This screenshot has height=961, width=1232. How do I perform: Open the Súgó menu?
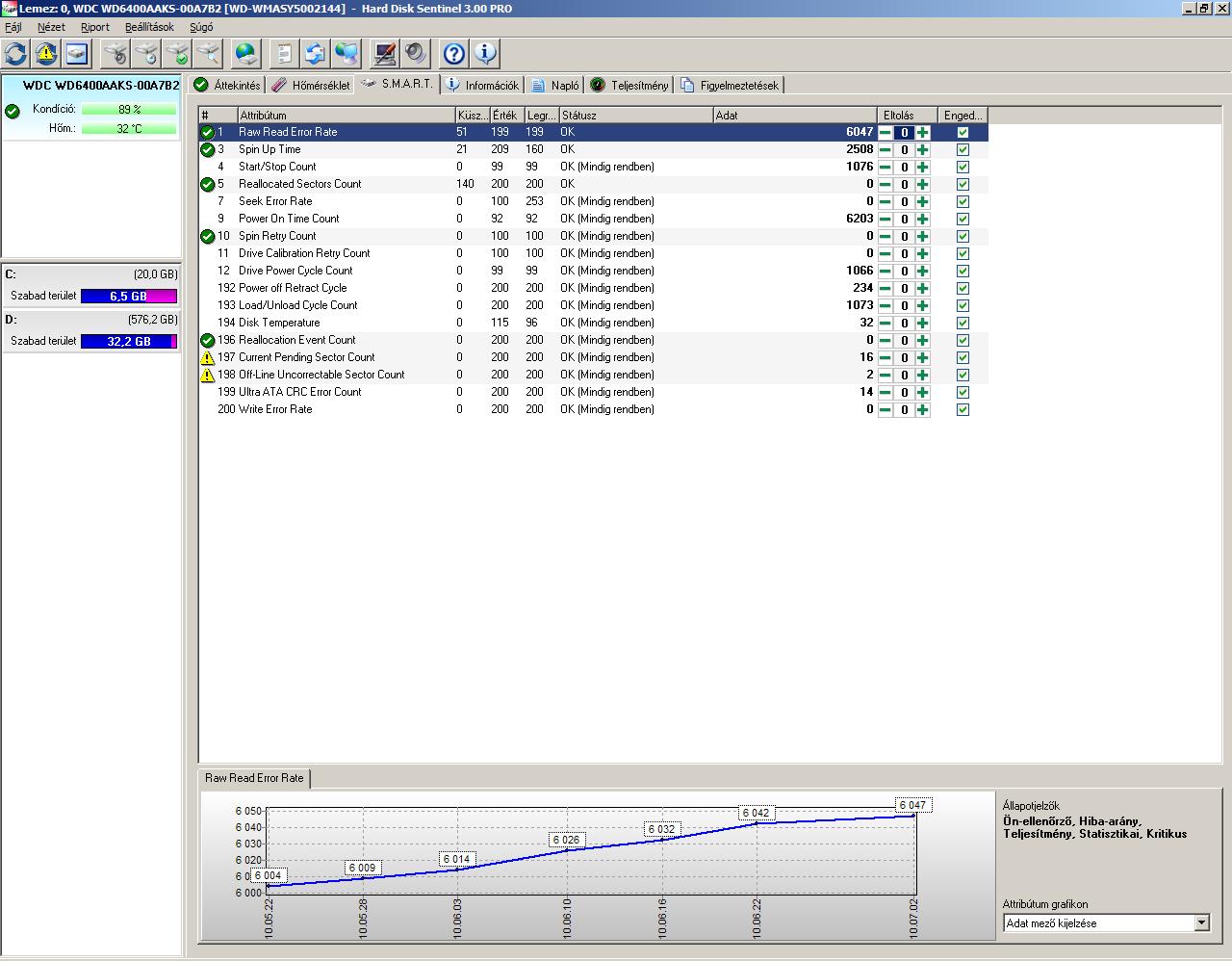[201, 27]
